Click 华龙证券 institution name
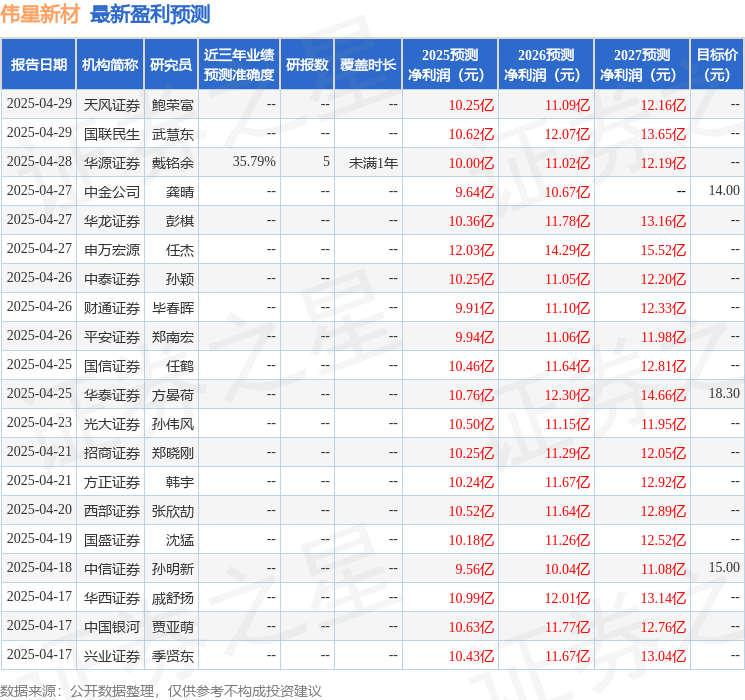Screen dimensions: 745x700 112,221
